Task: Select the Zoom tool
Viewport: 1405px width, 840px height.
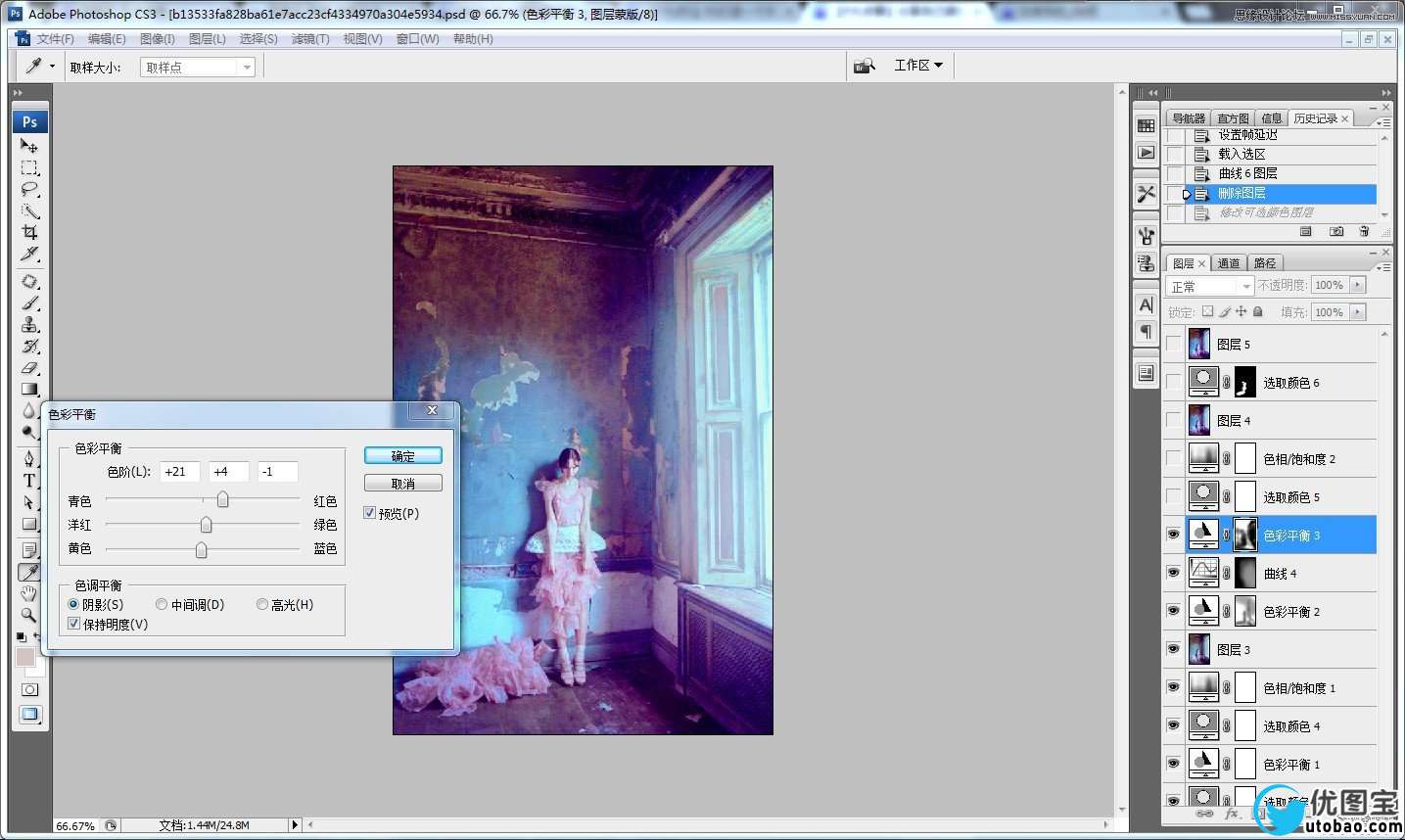Action: [x=29, y=615]
